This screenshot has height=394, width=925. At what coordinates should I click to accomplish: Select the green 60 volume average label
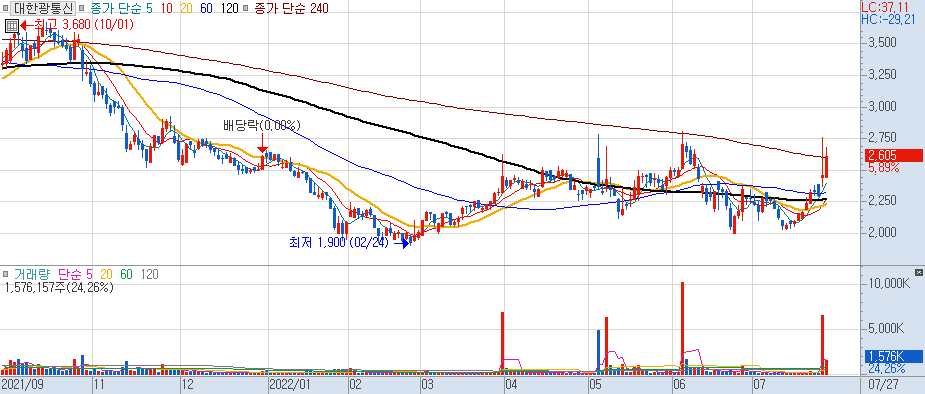[x=127, y=274]
